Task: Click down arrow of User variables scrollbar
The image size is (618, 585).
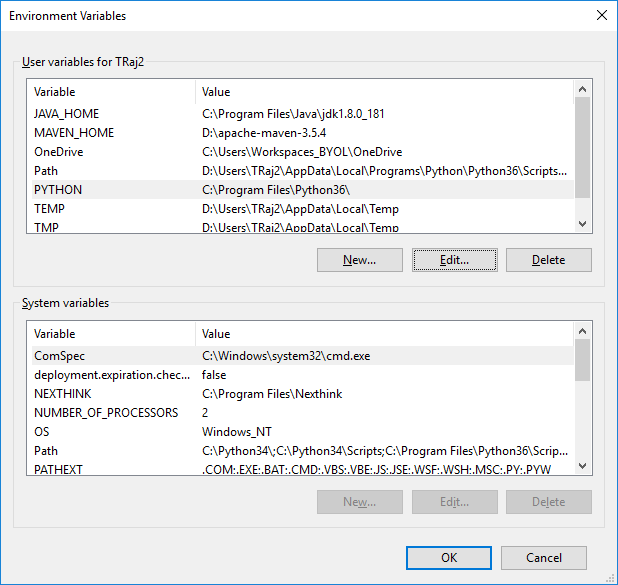Action: 582,224
